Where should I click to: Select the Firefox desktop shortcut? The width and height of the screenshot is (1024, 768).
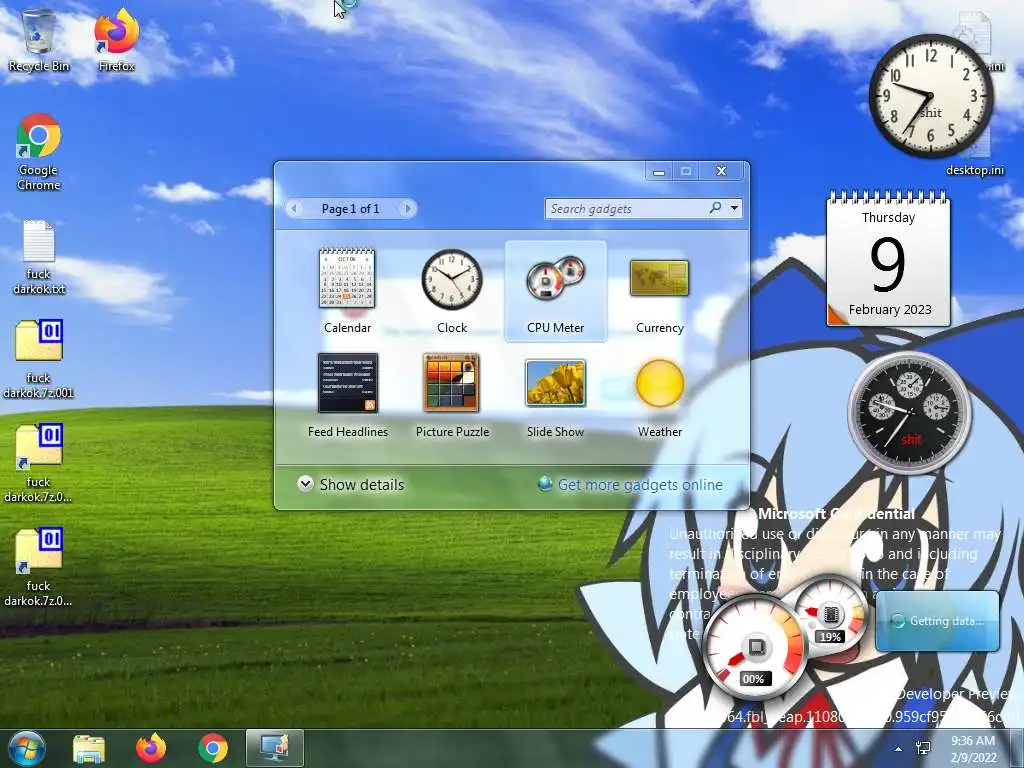(x=116, y=40)
